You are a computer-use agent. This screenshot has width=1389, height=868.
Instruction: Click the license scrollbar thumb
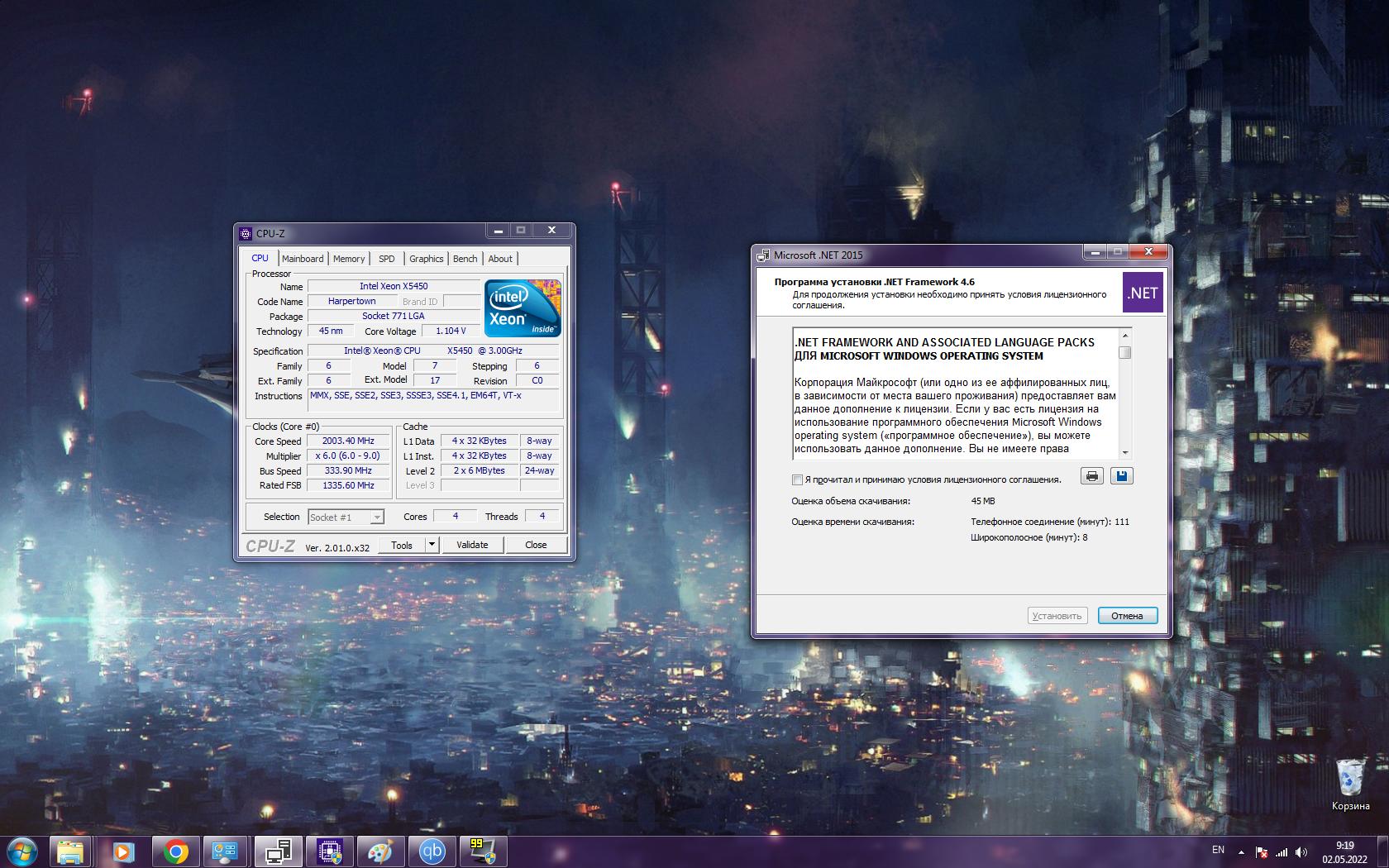click(x=1124, y=352)
